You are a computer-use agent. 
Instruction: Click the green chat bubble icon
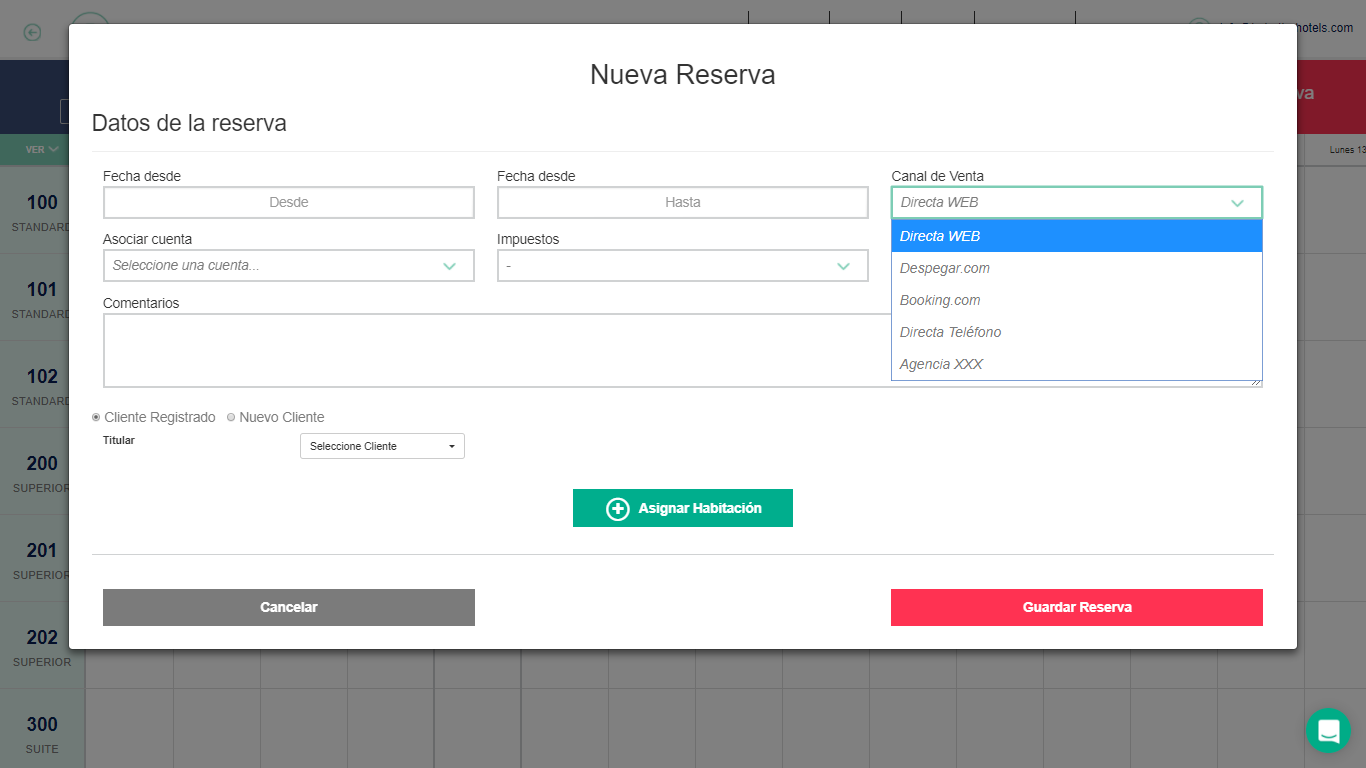click(x=1328, y=730)
